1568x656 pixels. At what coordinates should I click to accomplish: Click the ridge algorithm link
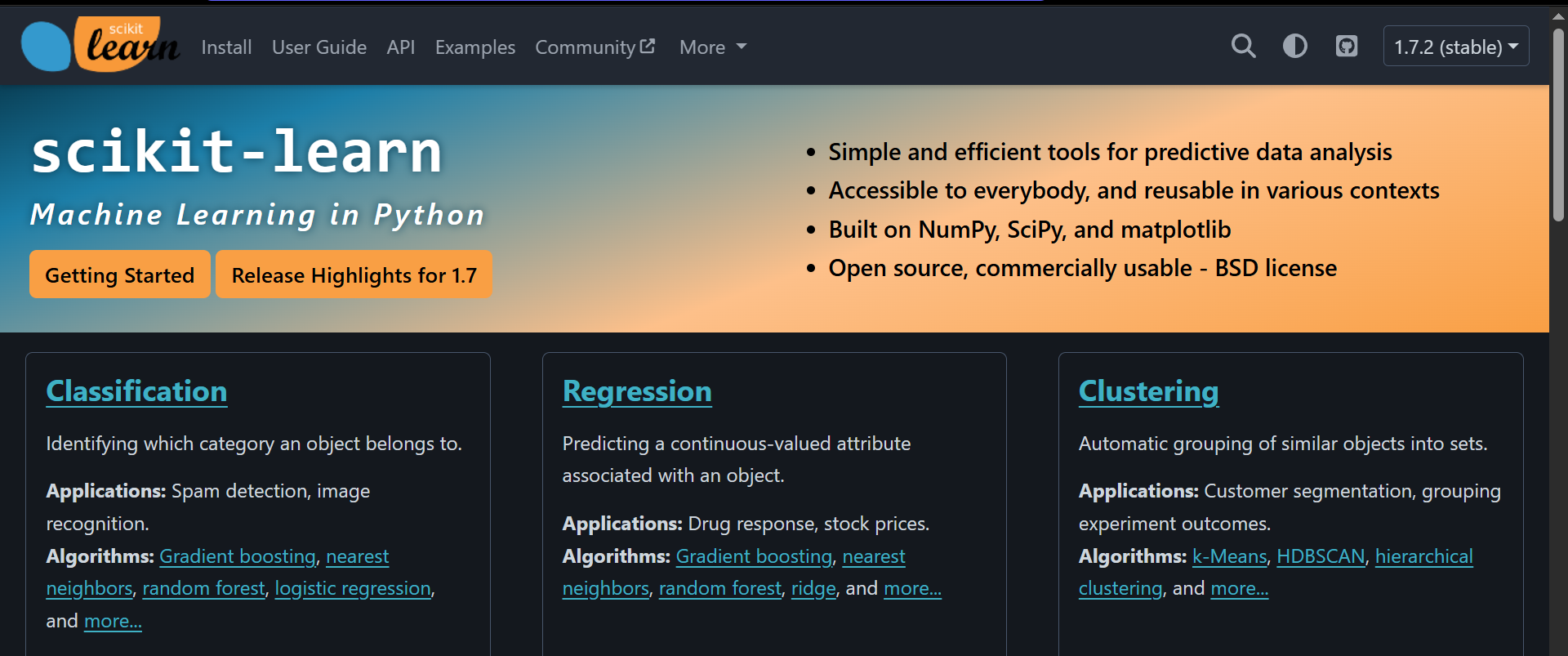pyautogui.click(x=813, y=588)
